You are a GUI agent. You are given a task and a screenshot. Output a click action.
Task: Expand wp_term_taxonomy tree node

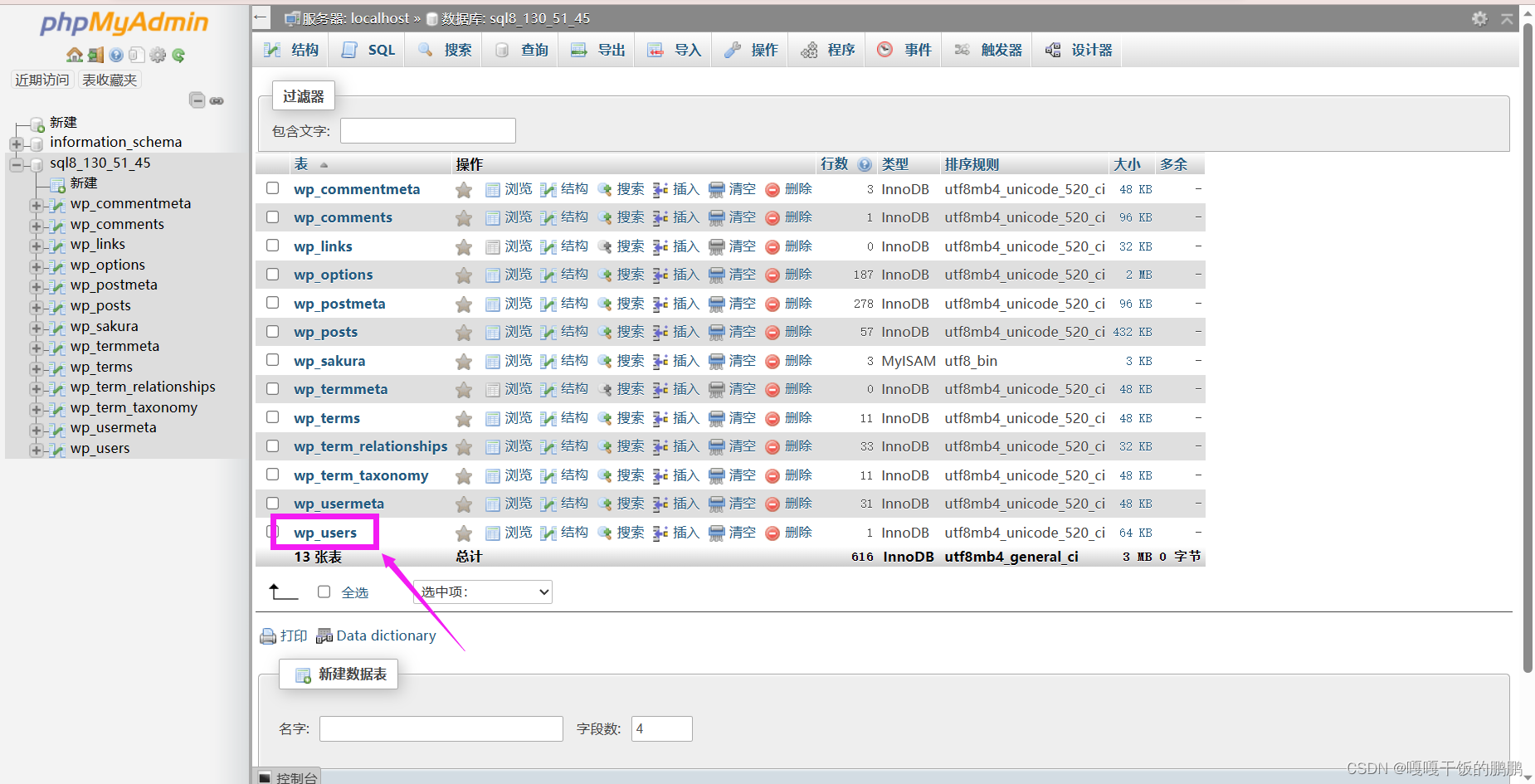point(36,409)
